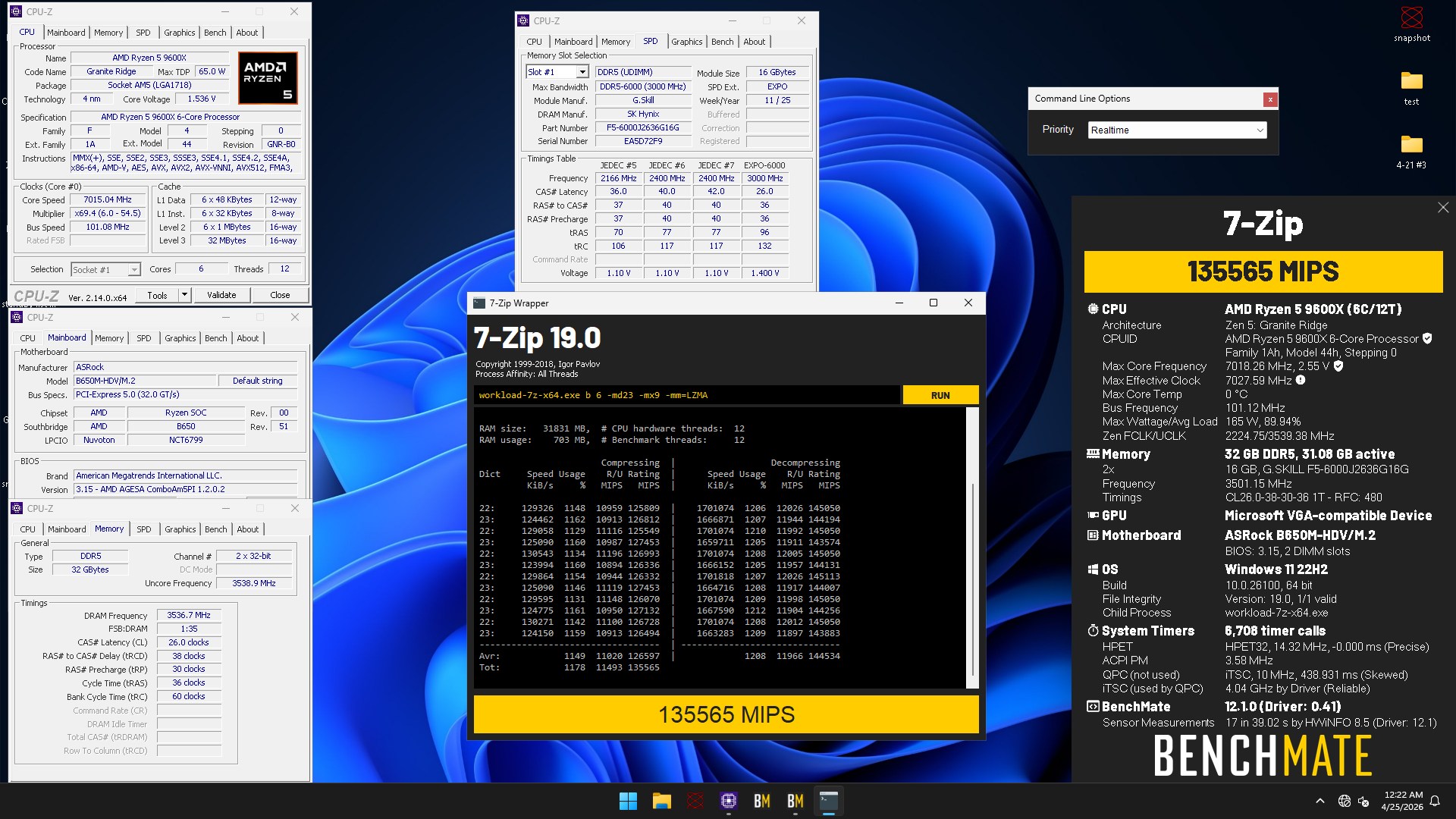Click the yellow 135565 MIPS result bar in wrapper

726,714
